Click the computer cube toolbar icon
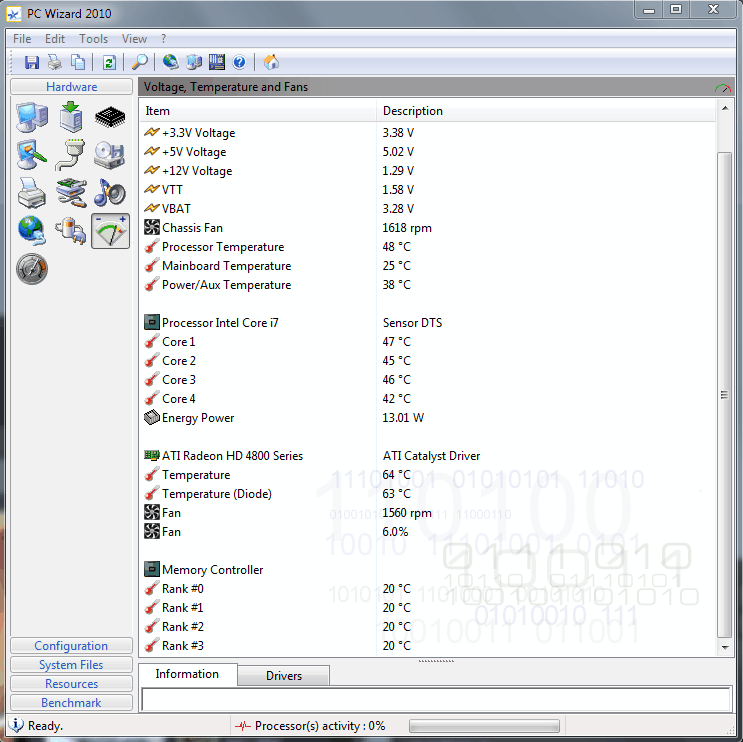Screen dimensions: 743x742 point(194,62)
